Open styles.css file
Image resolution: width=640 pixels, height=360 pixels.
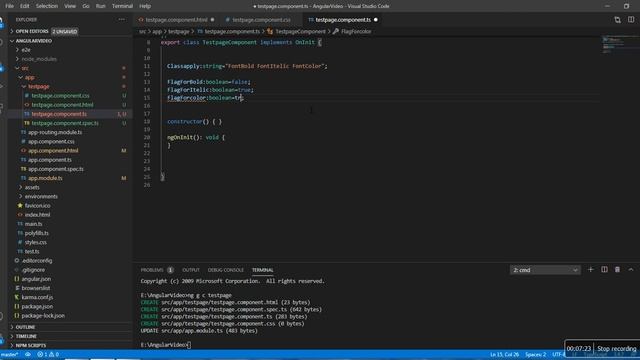click(36, 242)
